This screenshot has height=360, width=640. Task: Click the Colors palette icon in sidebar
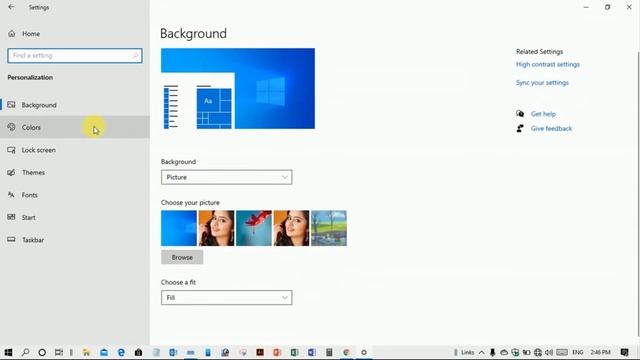pyautogui.click(x=11, y=127)
